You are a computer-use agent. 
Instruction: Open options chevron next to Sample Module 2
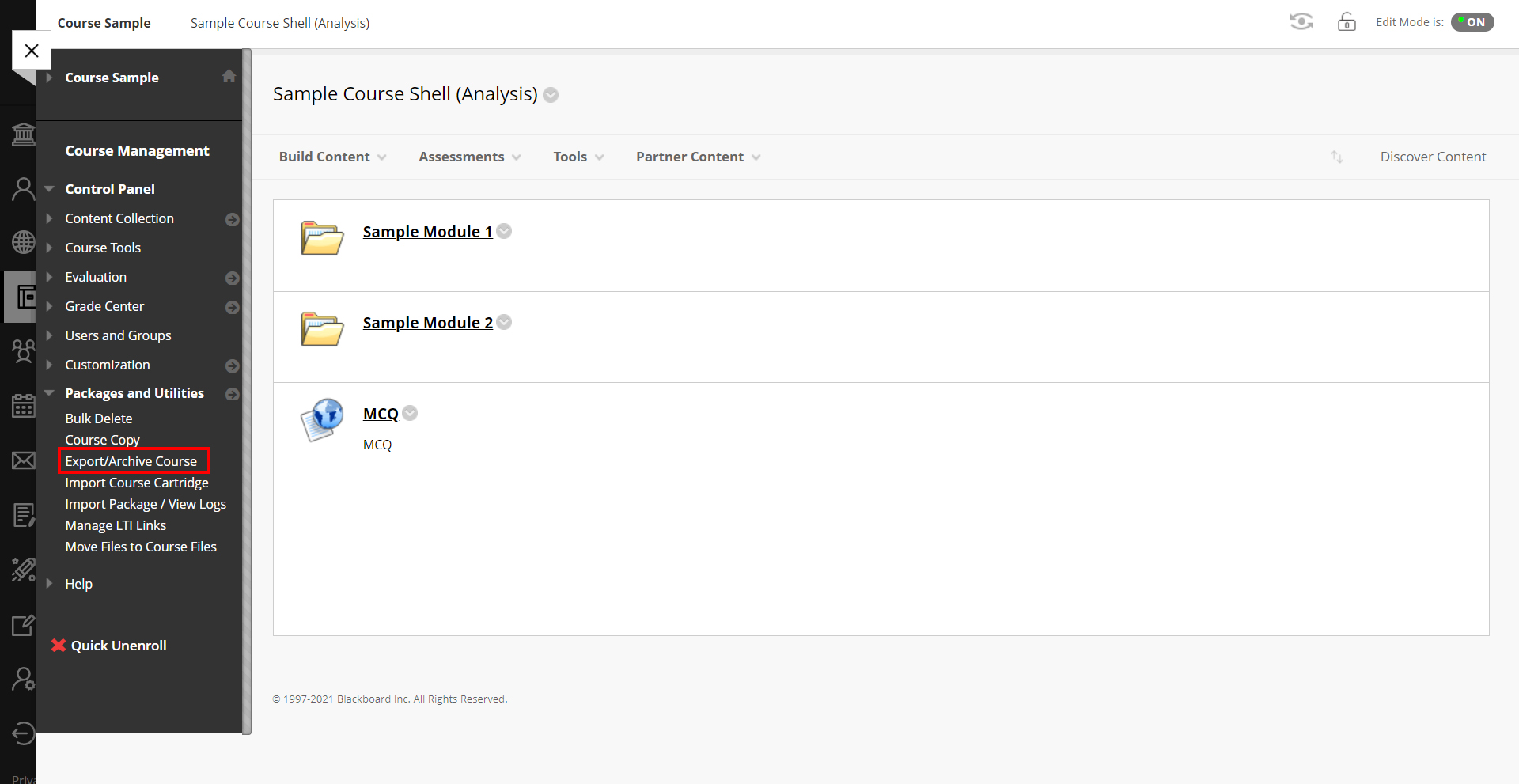(x=504, y=322)
